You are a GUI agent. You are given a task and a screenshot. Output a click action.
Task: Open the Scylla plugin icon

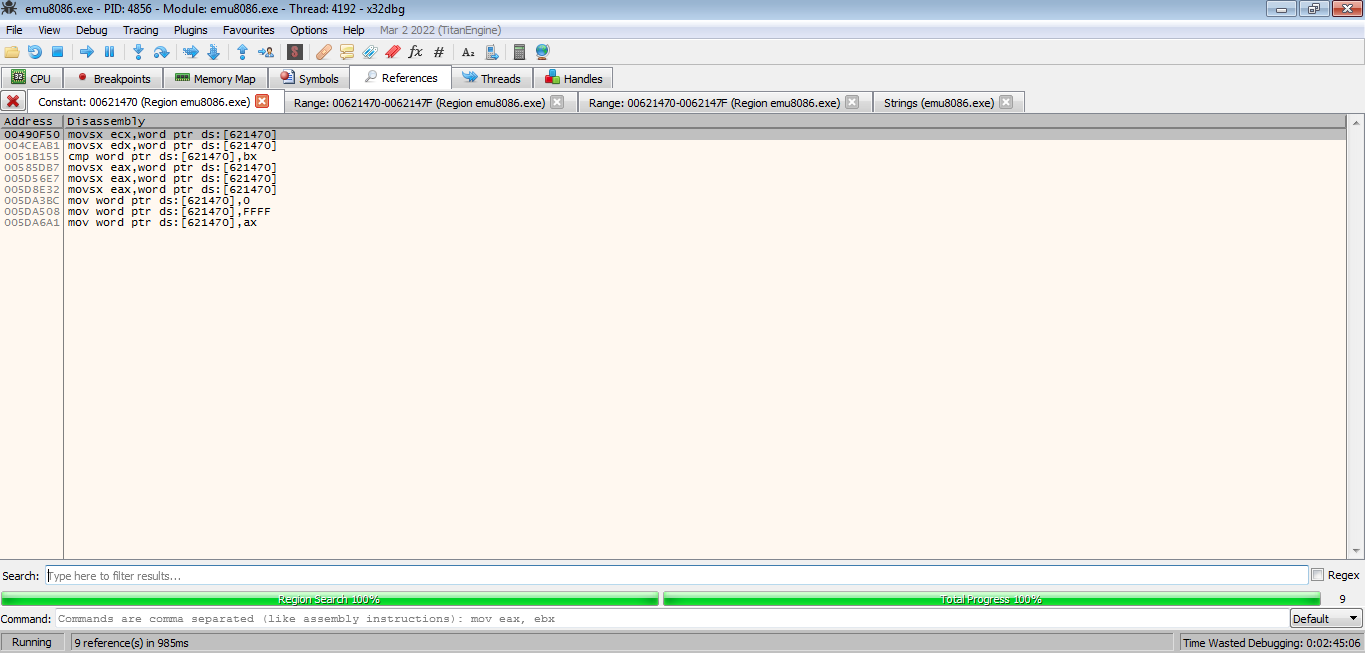295,52
